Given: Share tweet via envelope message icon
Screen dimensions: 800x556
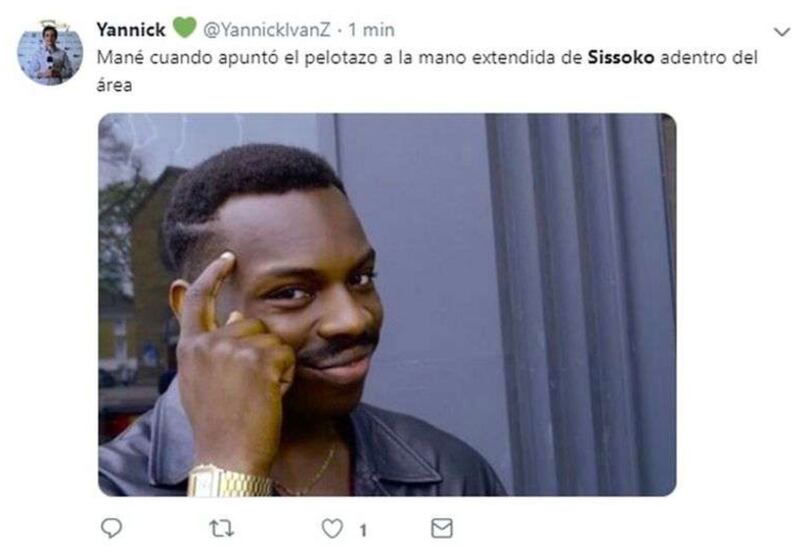Looking at the screenshot, I should coord(442,528).
